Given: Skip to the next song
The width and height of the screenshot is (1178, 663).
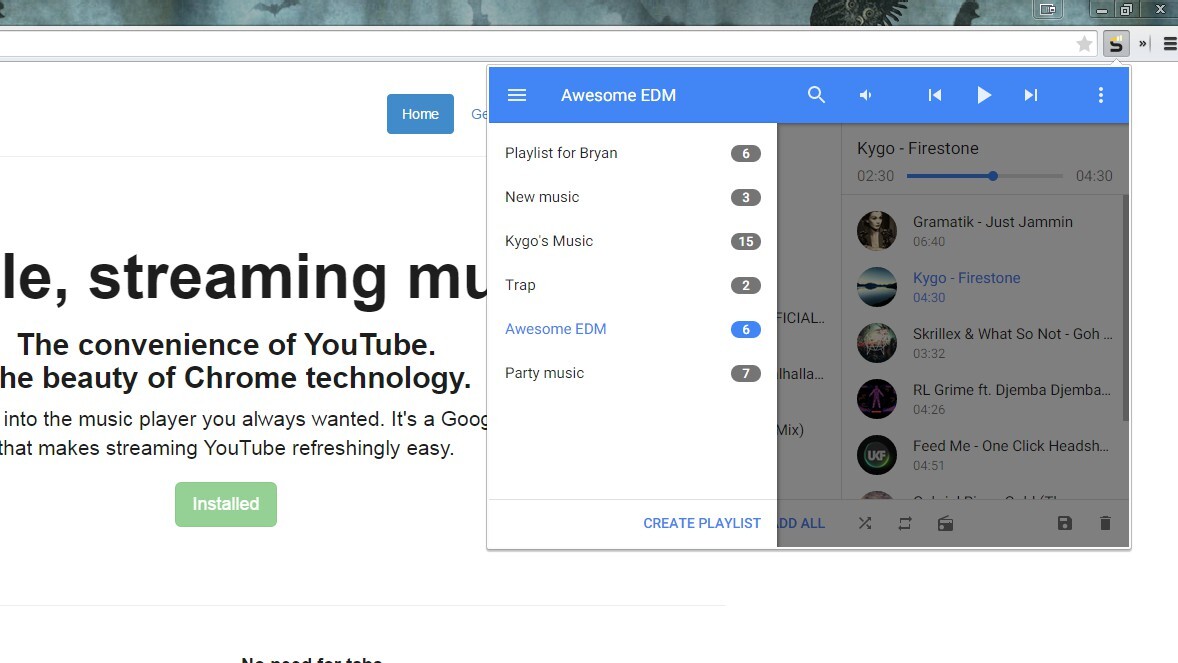Looking at the screenshot, I should 1031,94.
